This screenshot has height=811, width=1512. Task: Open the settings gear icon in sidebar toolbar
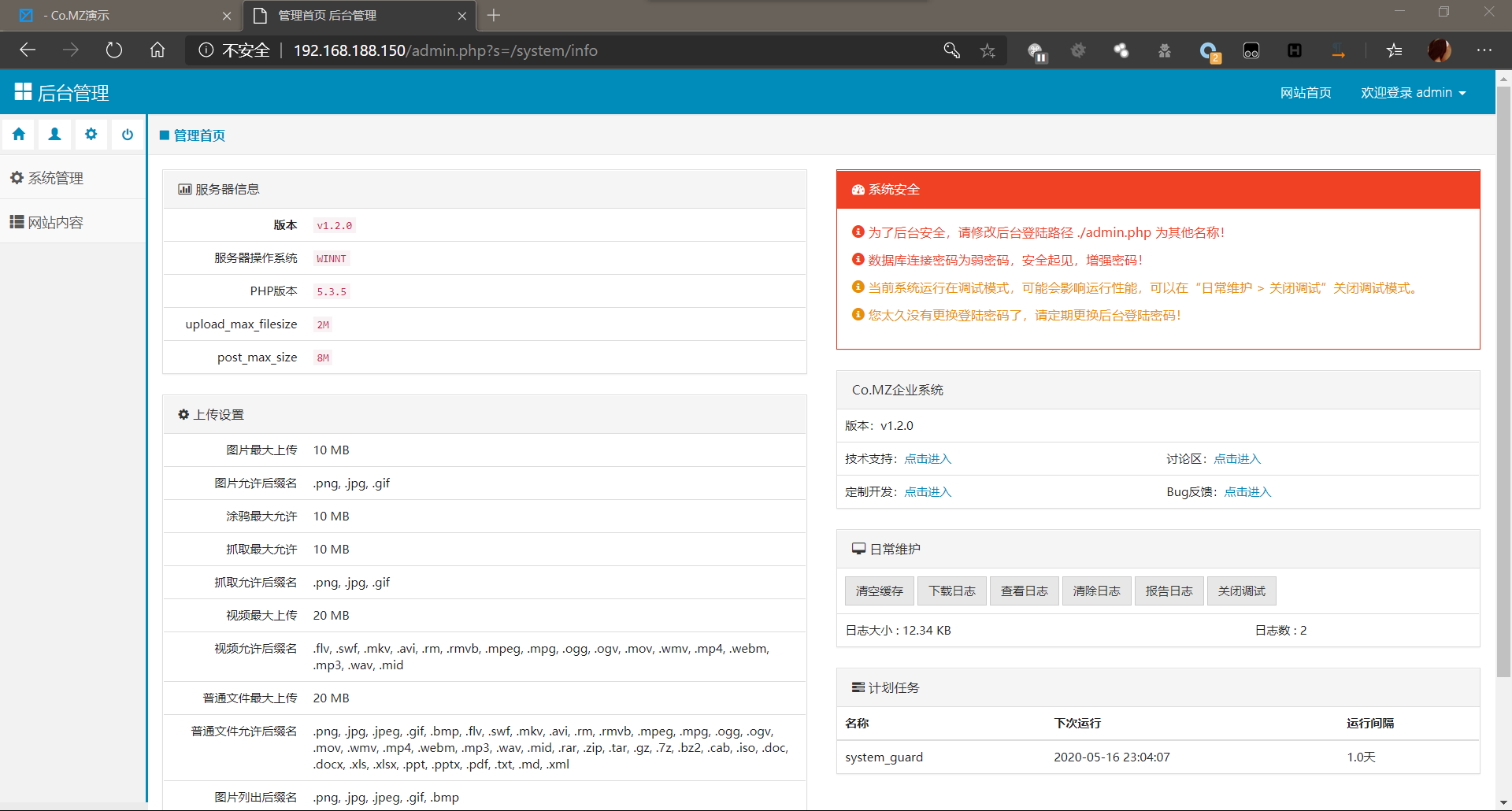[x=91, y=135]
